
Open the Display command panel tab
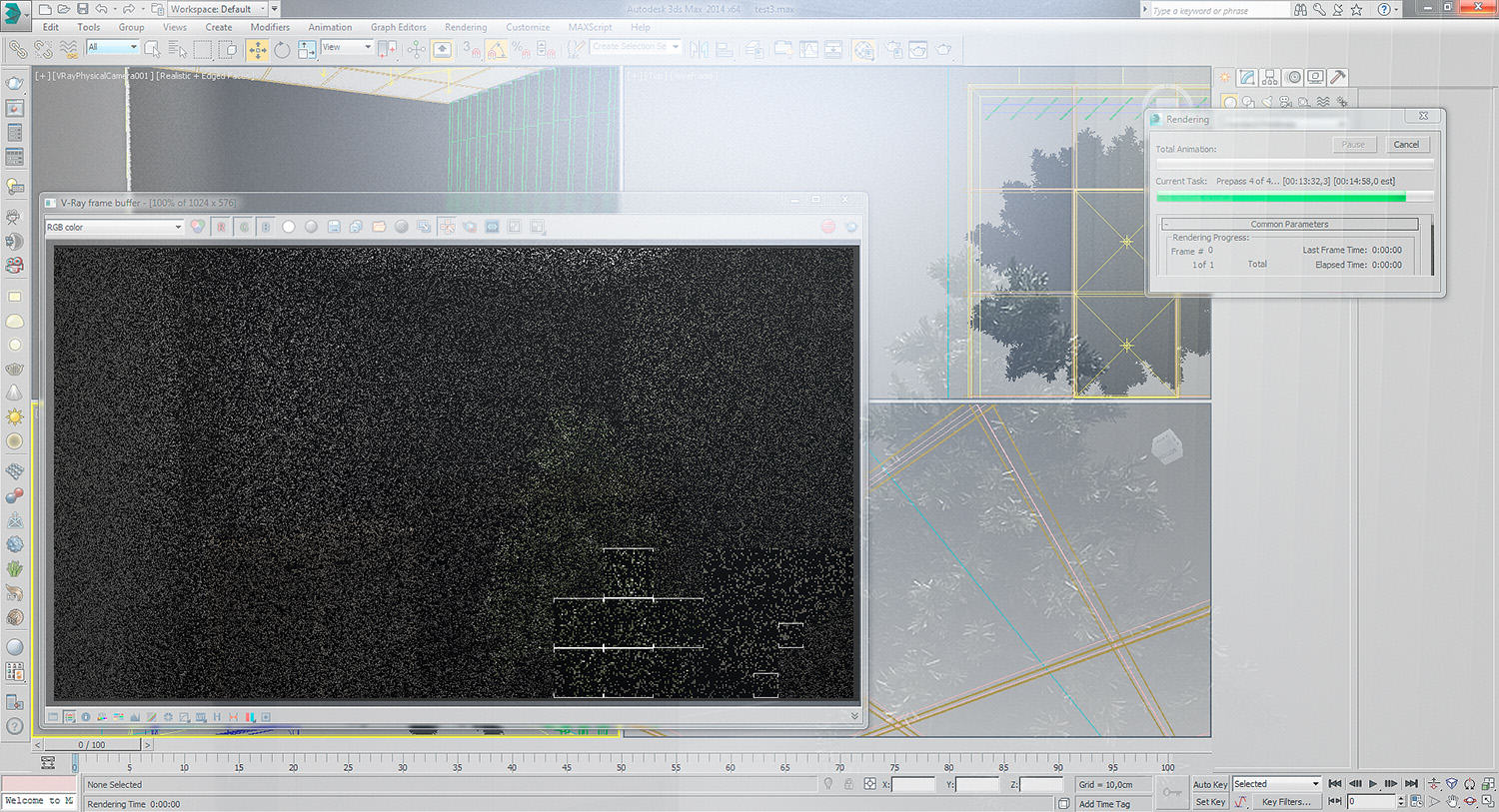coord(1315,77)
